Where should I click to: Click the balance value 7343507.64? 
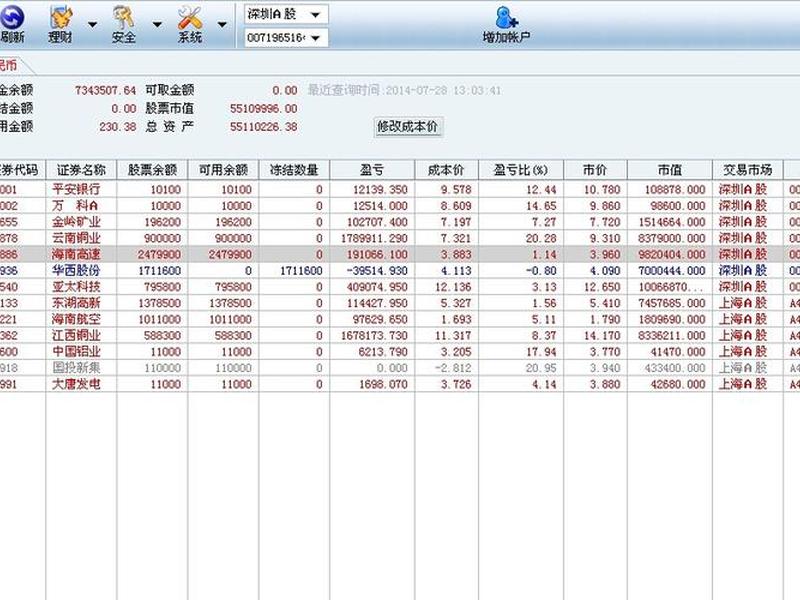[x=106, y=90]
